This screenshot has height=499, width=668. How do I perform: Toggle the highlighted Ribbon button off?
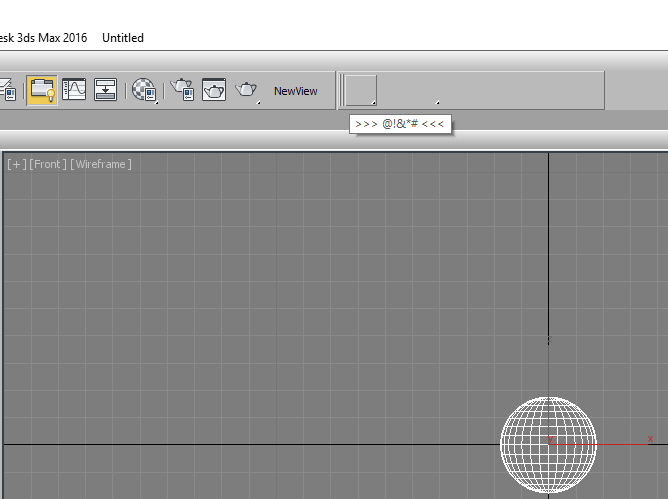tap(42, 90)
